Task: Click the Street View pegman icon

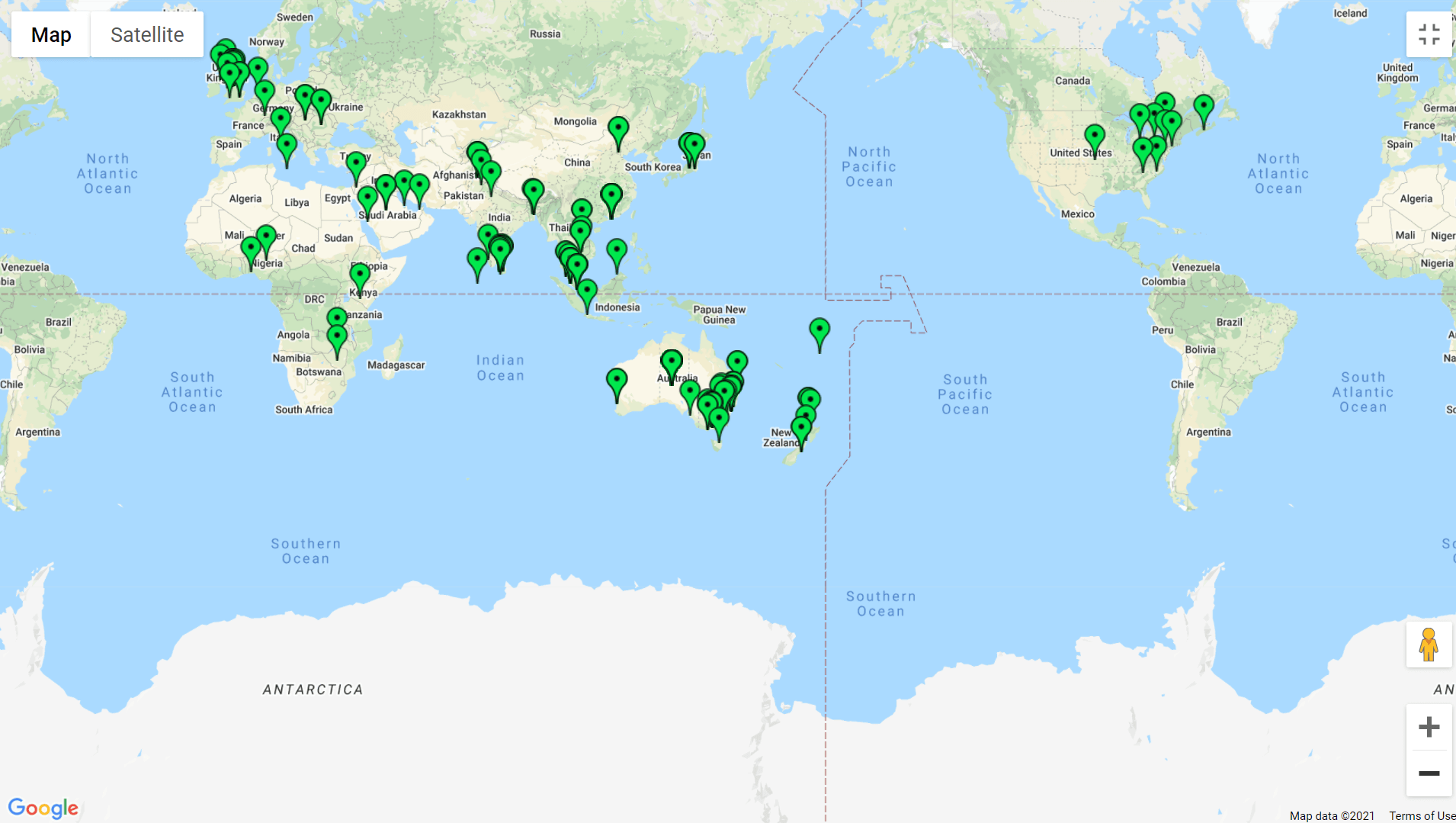Action: (x=1429, y=645)
